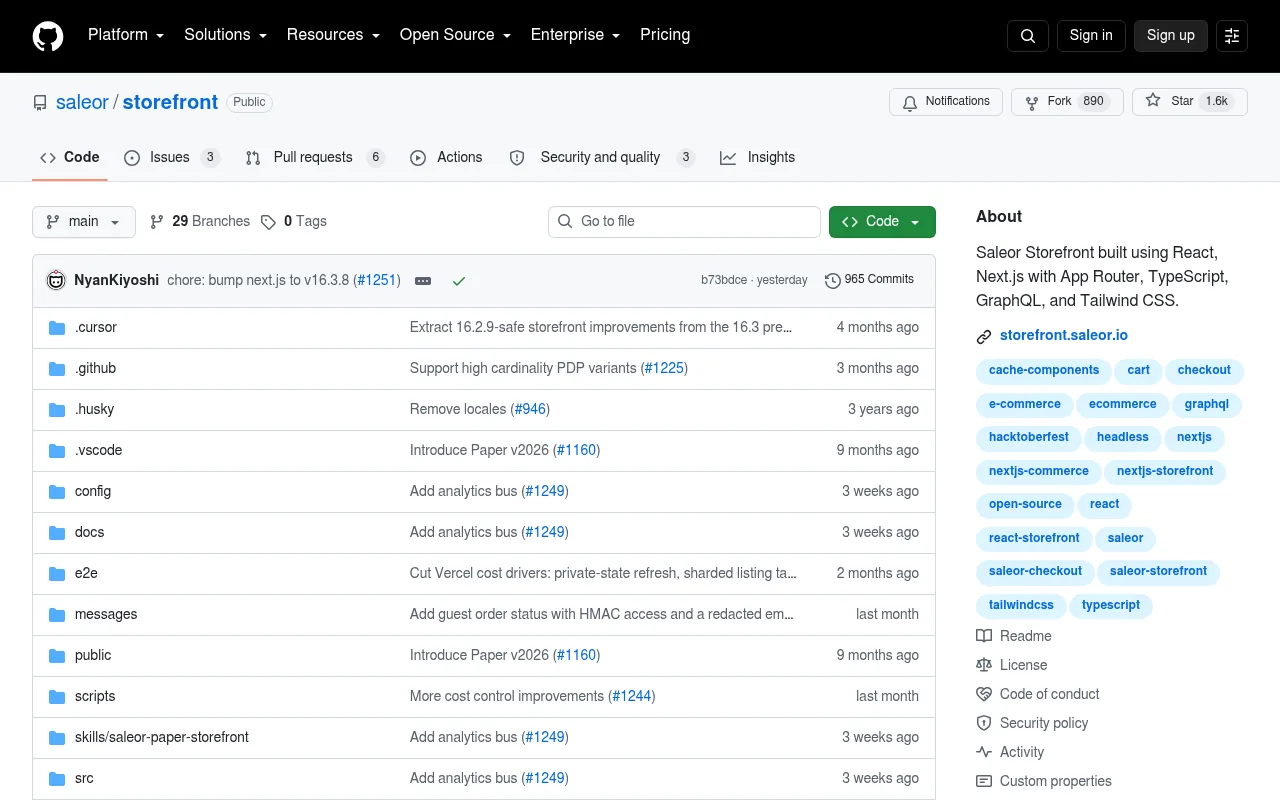1280x800 pixels.
Task: Click the scale icon next to License
Action: [984, 665]
